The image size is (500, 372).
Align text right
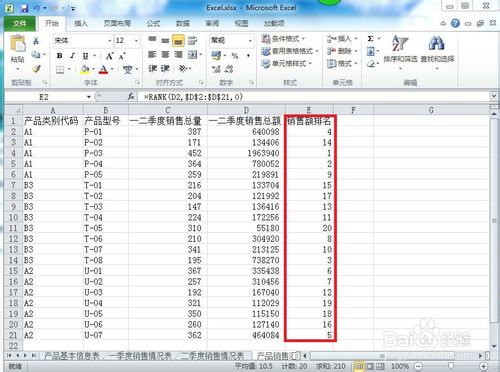178,54
